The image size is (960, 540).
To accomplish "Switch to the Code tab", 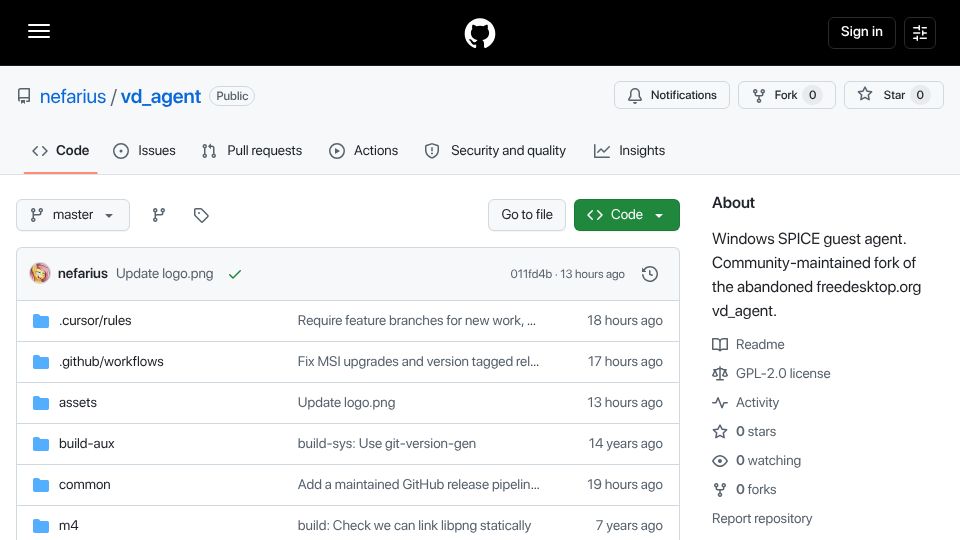I will pyautogui.click(x=61, y=151).
